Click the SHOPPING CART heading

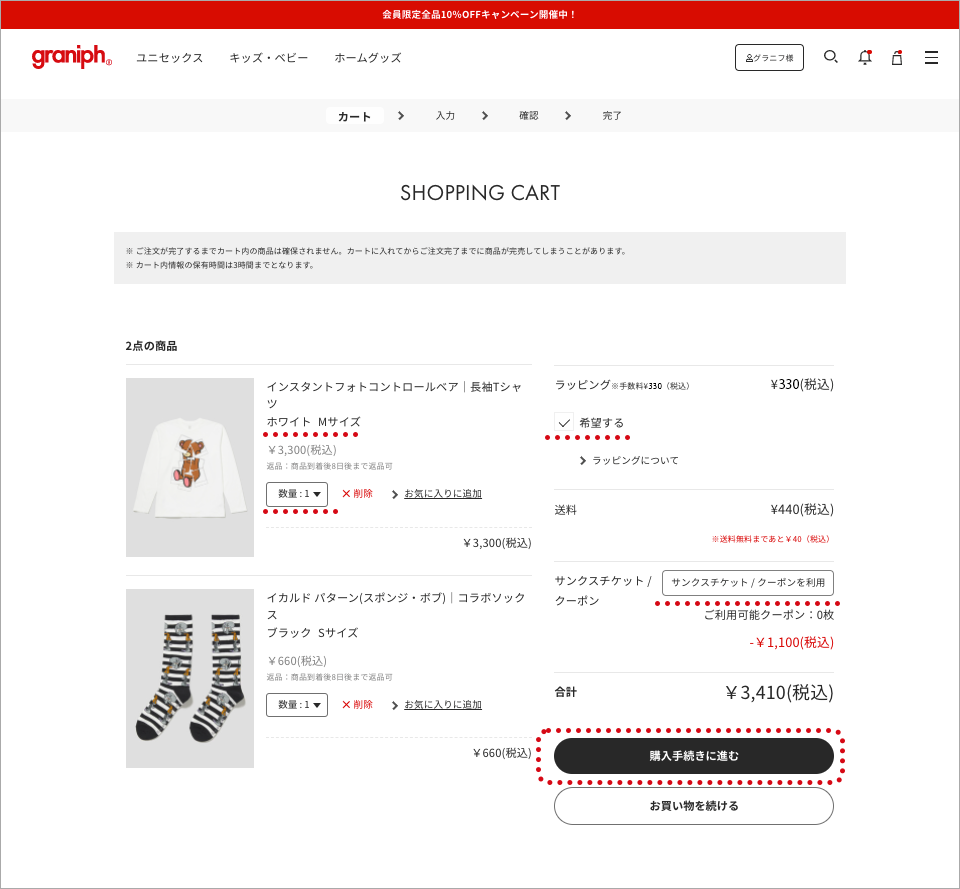[x=480, y=193]
